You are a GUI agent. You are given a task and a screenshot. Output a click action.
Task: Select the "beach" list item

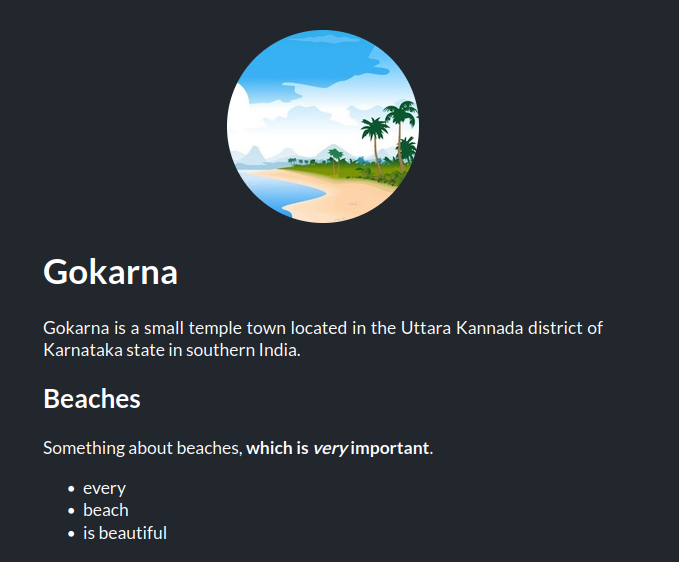click(106, 510)
